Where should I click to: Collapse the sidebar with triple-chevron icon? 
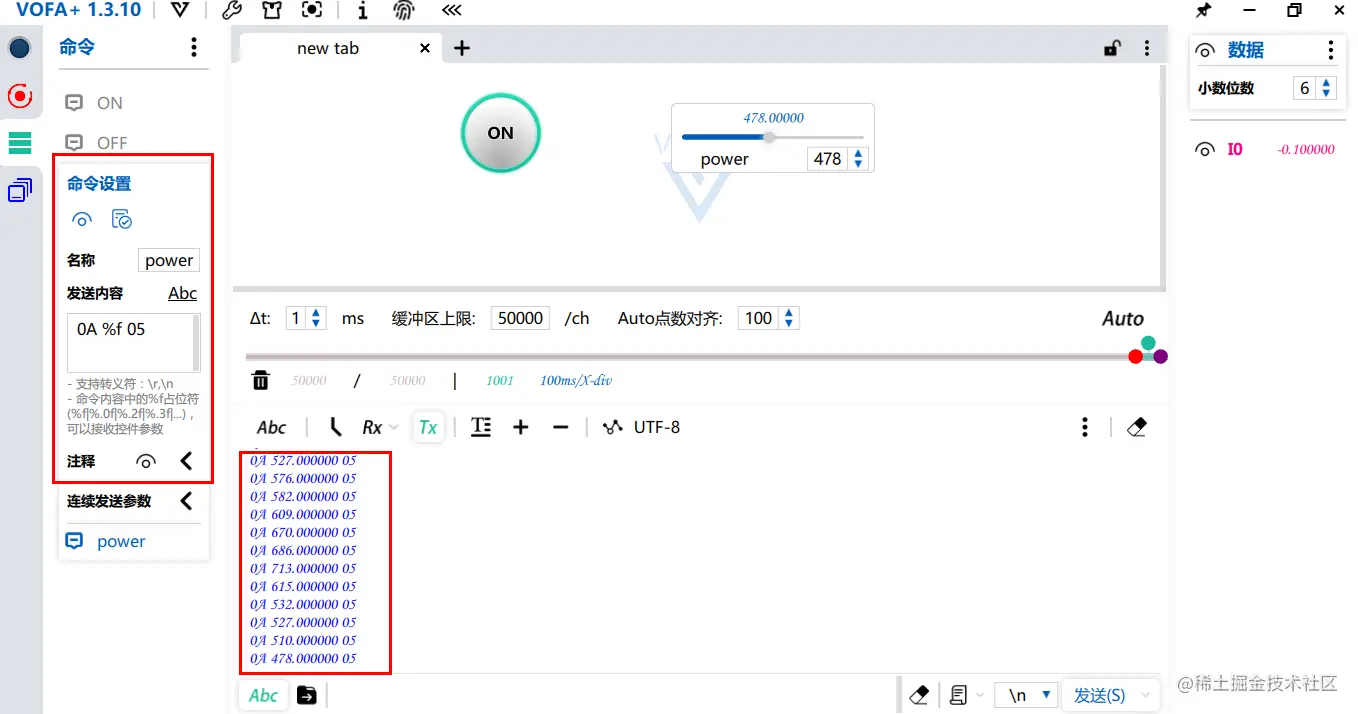click(x=452, y=10)
